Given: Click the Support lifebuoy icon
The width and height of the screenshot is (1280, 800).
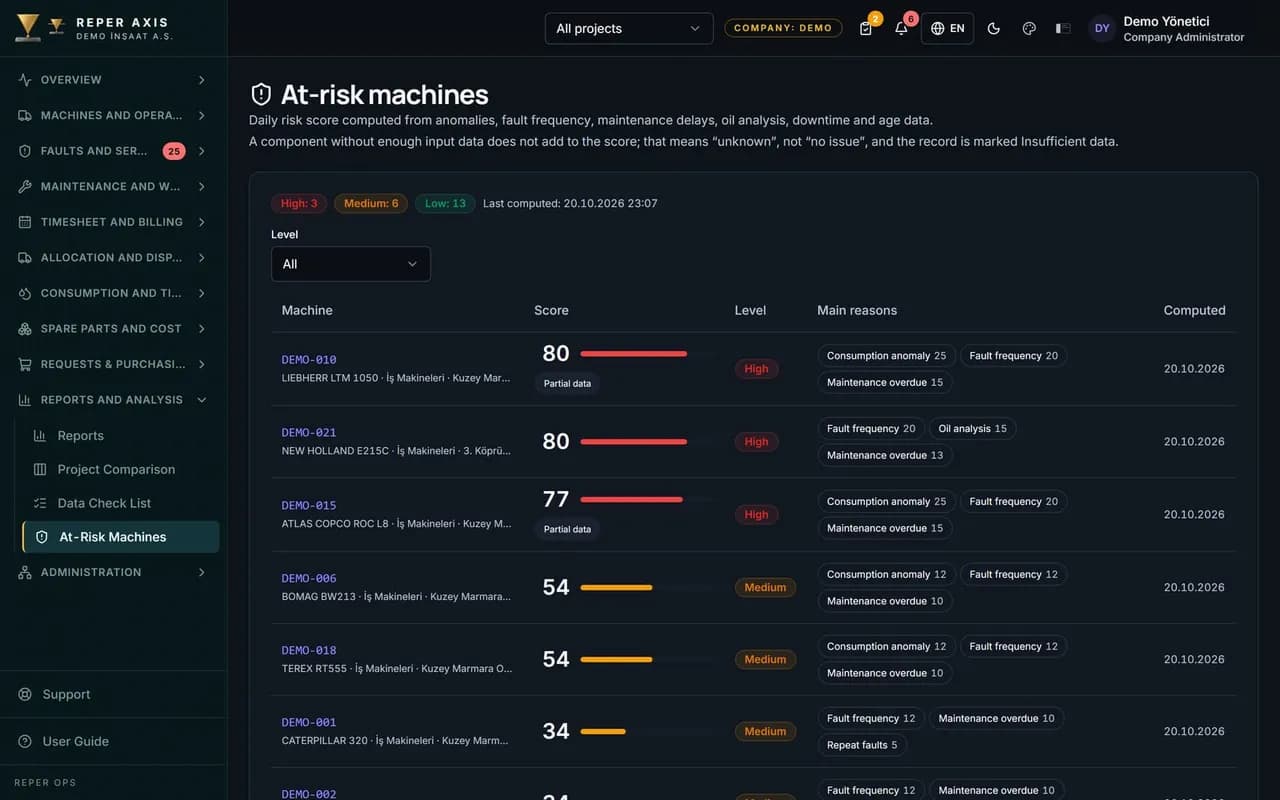Looking at the screenshot, I should [25, 694].
